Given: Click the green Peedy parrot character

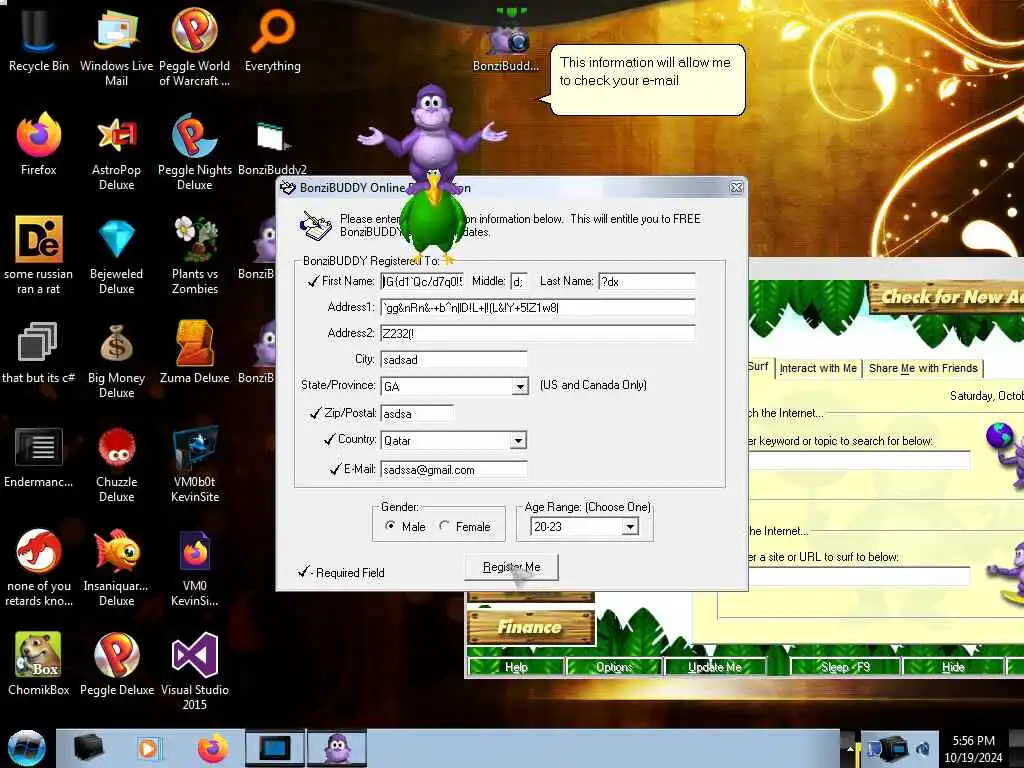Looking at the screenshot, I should tap(433, 219).
